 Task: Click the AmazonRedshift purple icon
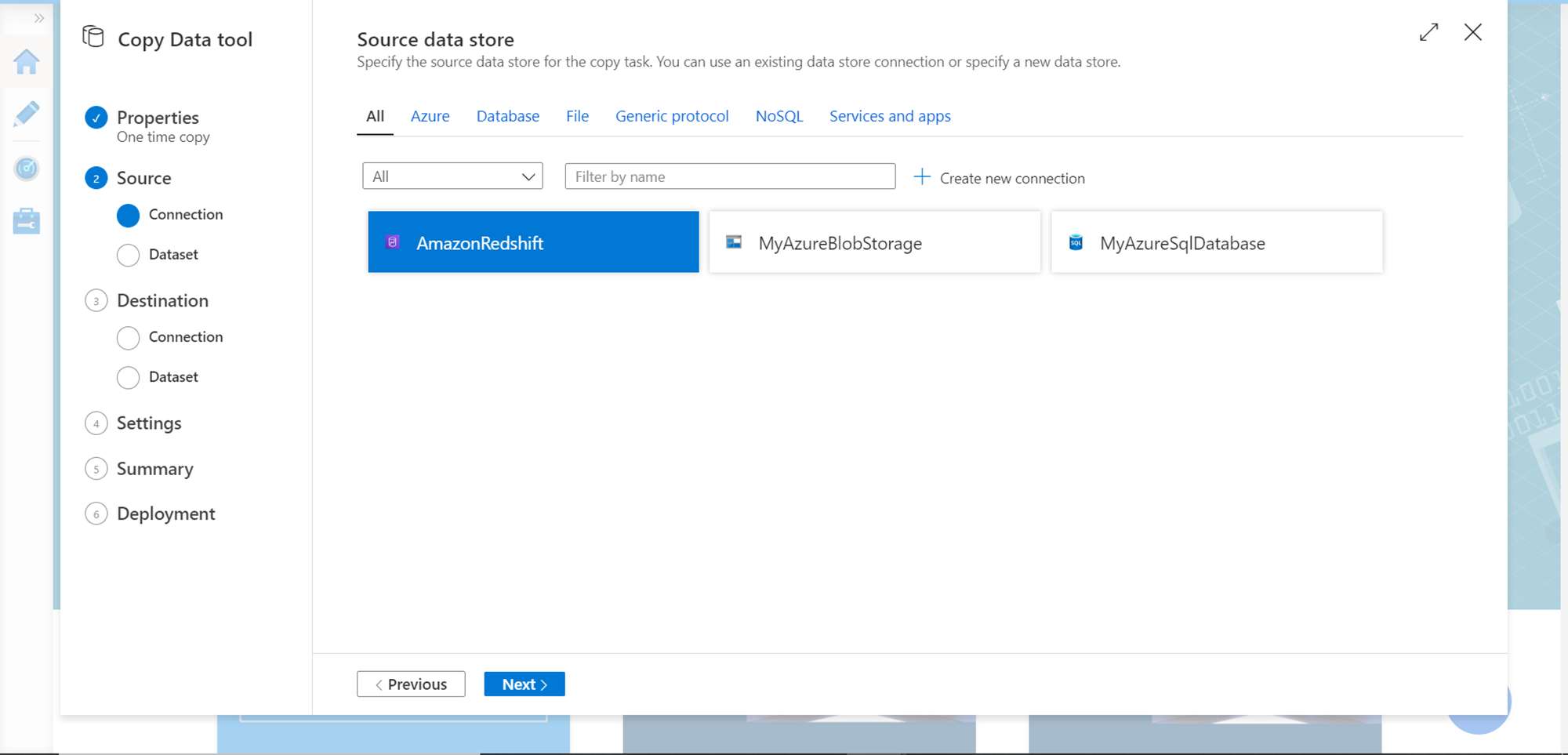click(x=393, y=242)
